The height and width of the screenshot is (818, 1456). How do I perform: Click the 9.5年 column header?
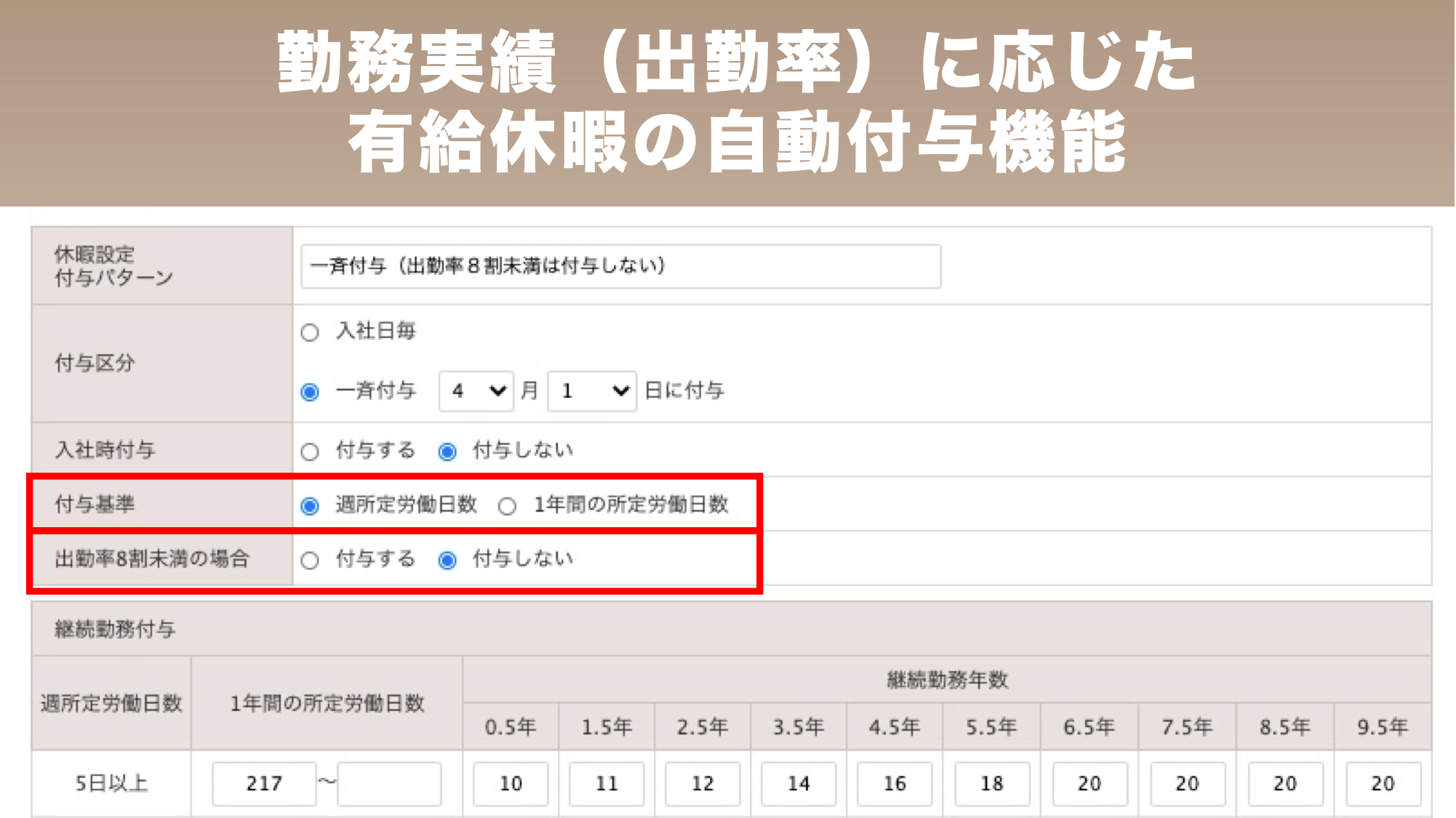tap(1383, 726)
